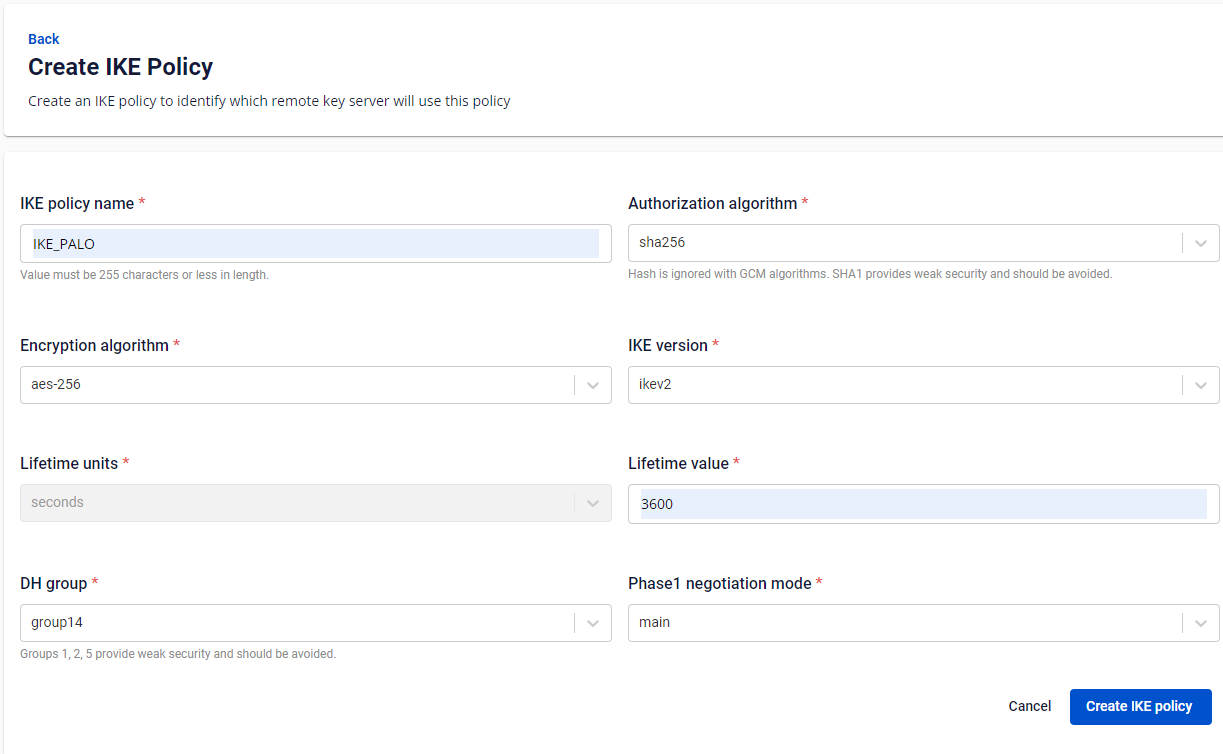Open the group14 DH group dropdown
Viewport: 1223px width, 754px height.
(315, 623)
